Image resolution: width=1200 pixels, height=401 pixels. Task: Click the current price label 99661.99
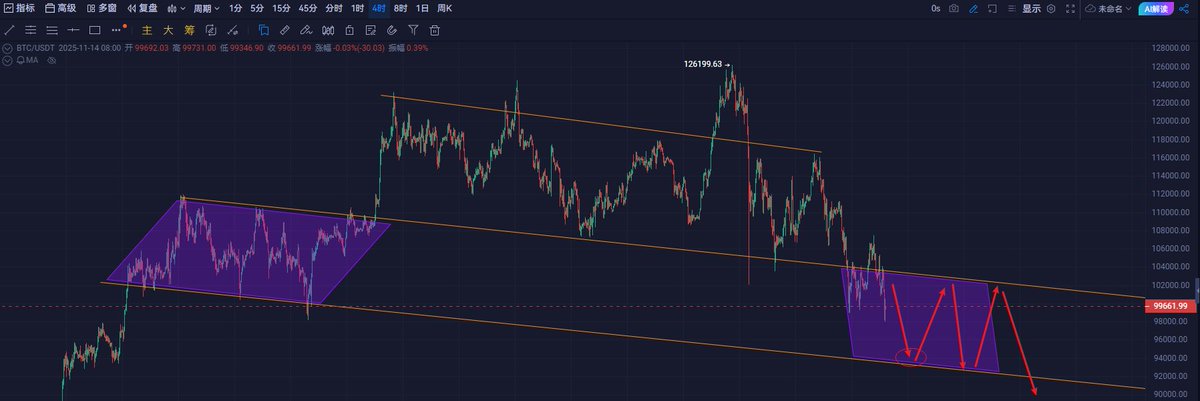pos(1170,306)
